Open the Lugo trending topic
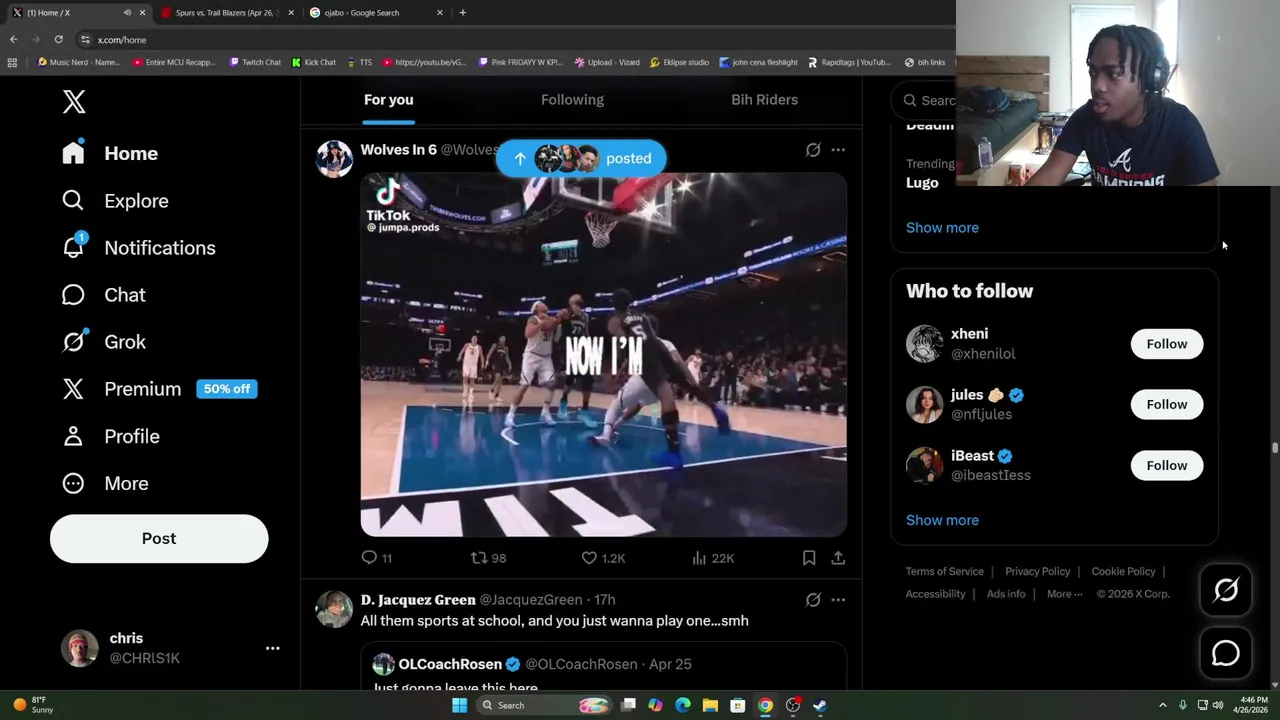 (x=922, y=183)
